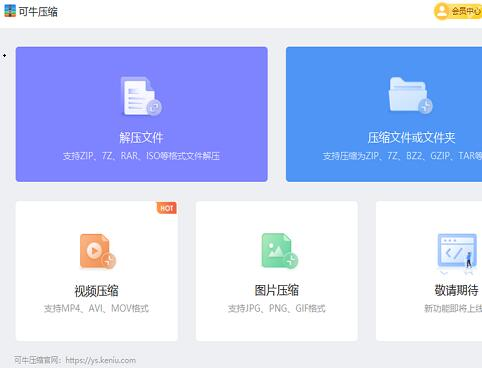Image resolution: width=482 pixels, height=368 pixels.
Task: Click the 支持MP4、AVI、MOV格式 text
Action: 96,308
